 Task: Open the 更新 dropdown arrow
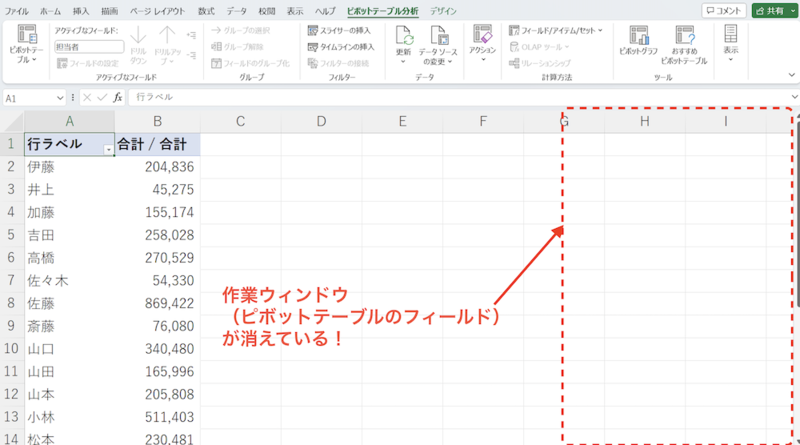403,62
